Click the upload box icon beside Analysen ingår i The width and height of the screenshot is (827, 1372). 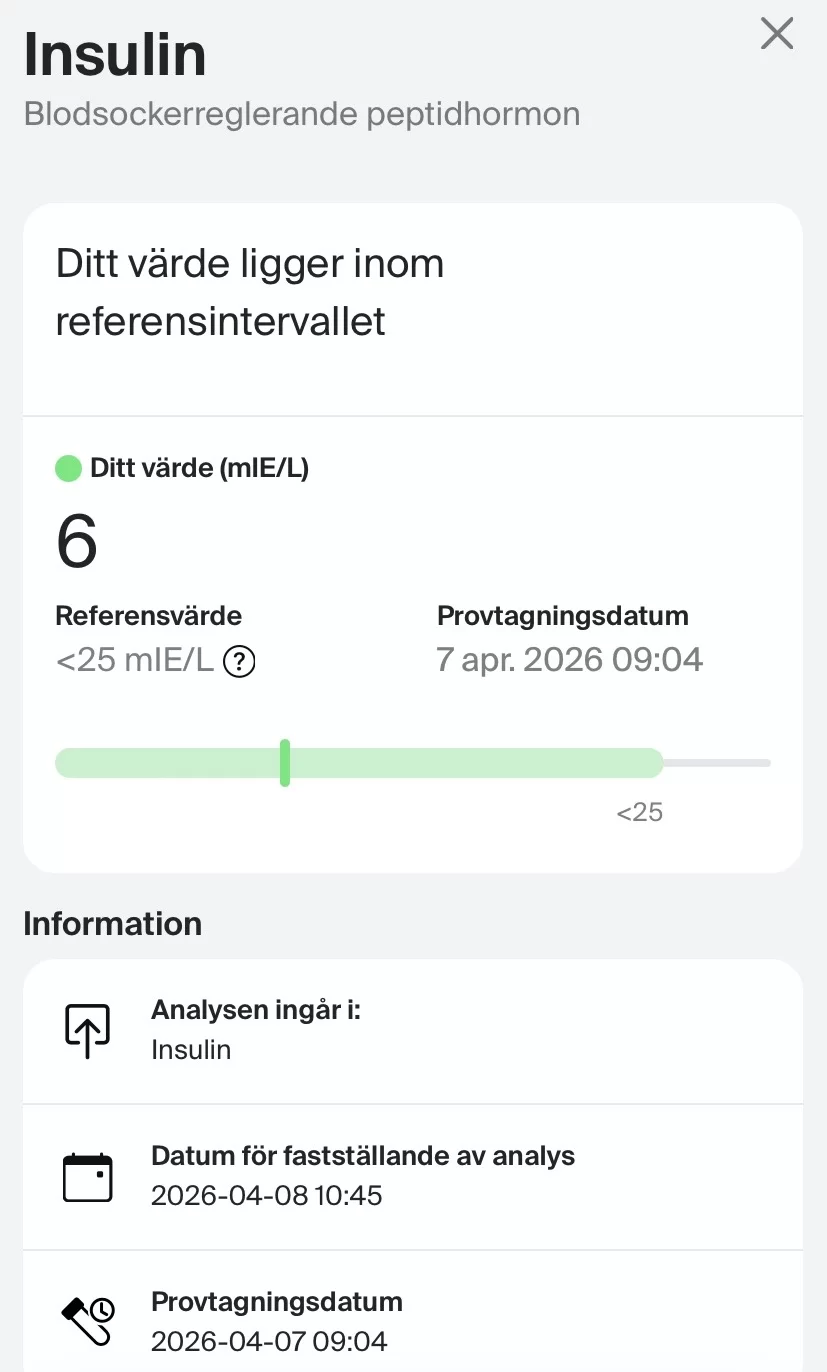pos(88,1031)
